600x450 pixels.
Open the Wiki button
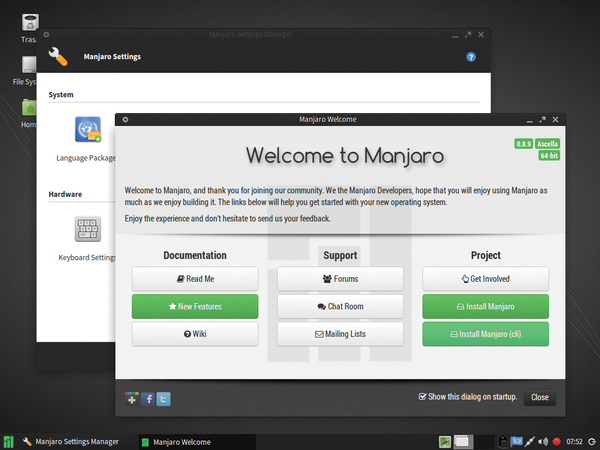[x=195, y=334]
